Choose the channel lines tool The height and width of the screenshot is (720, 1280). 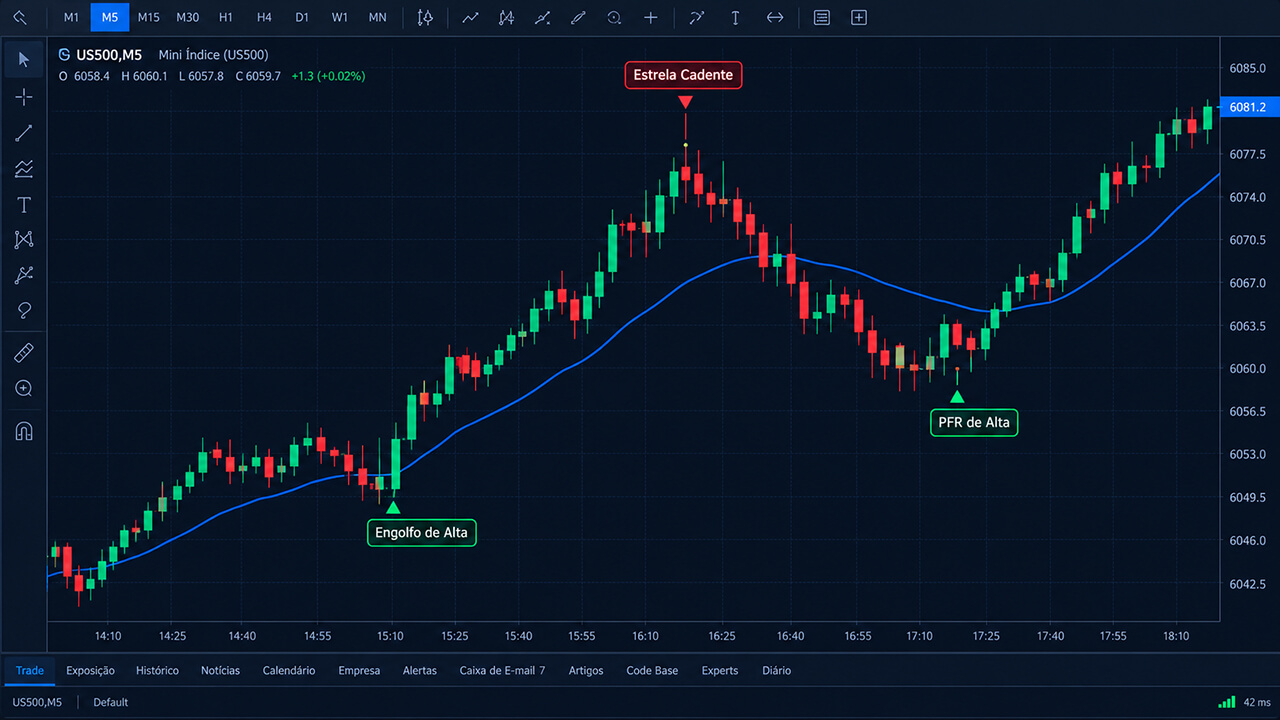point(24,169)
